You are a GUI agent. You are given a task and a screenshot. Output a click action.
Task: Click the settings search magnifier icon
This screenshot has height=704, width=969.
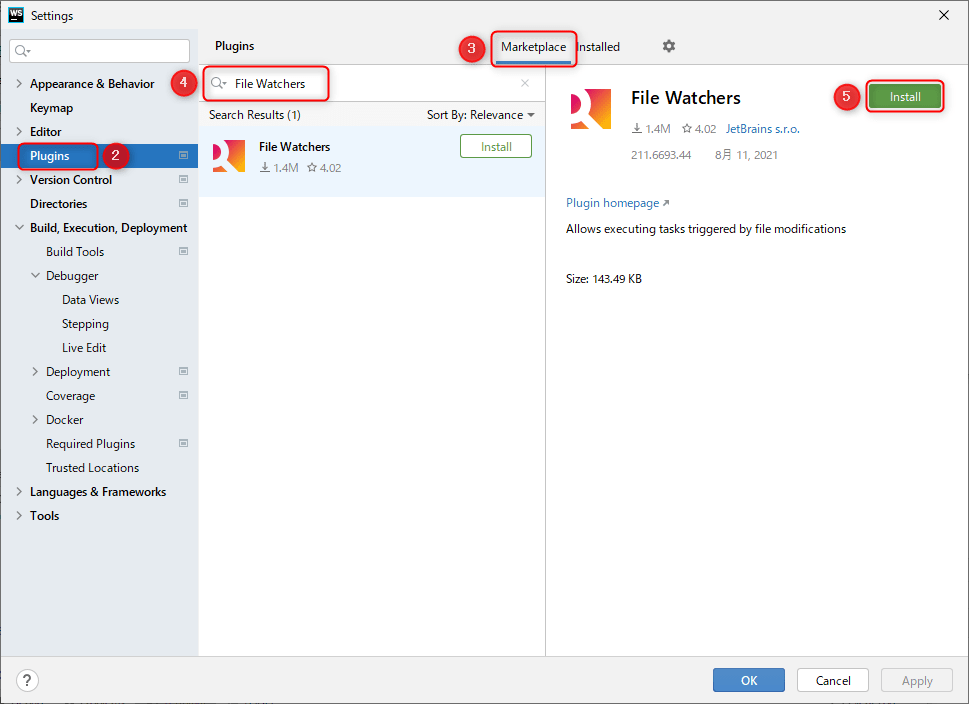coord(22,51)
